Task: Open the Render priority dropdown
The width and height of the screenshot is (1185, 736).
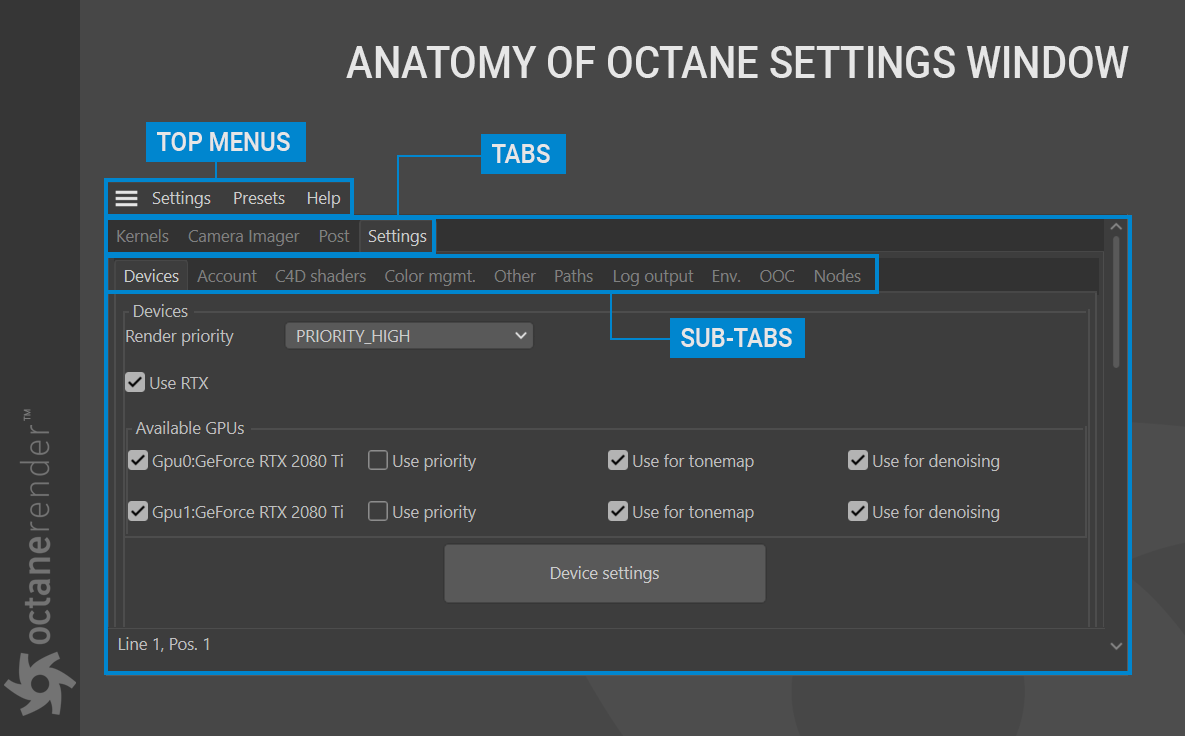Action: (409, 336)
